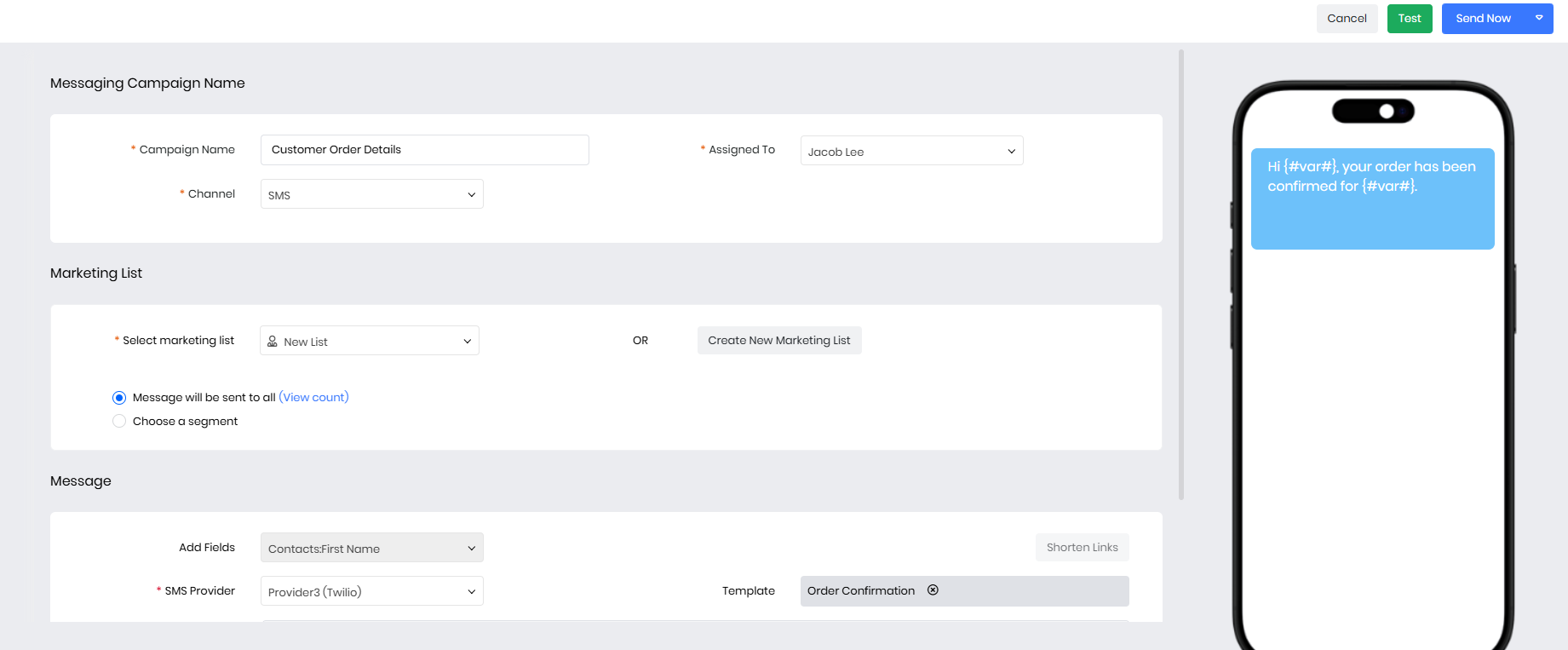The height and width of the screenshot is (650, 1568).
Task: Click Create New Marketing List button
Action: pyautogui.click(x=778, y=340)
